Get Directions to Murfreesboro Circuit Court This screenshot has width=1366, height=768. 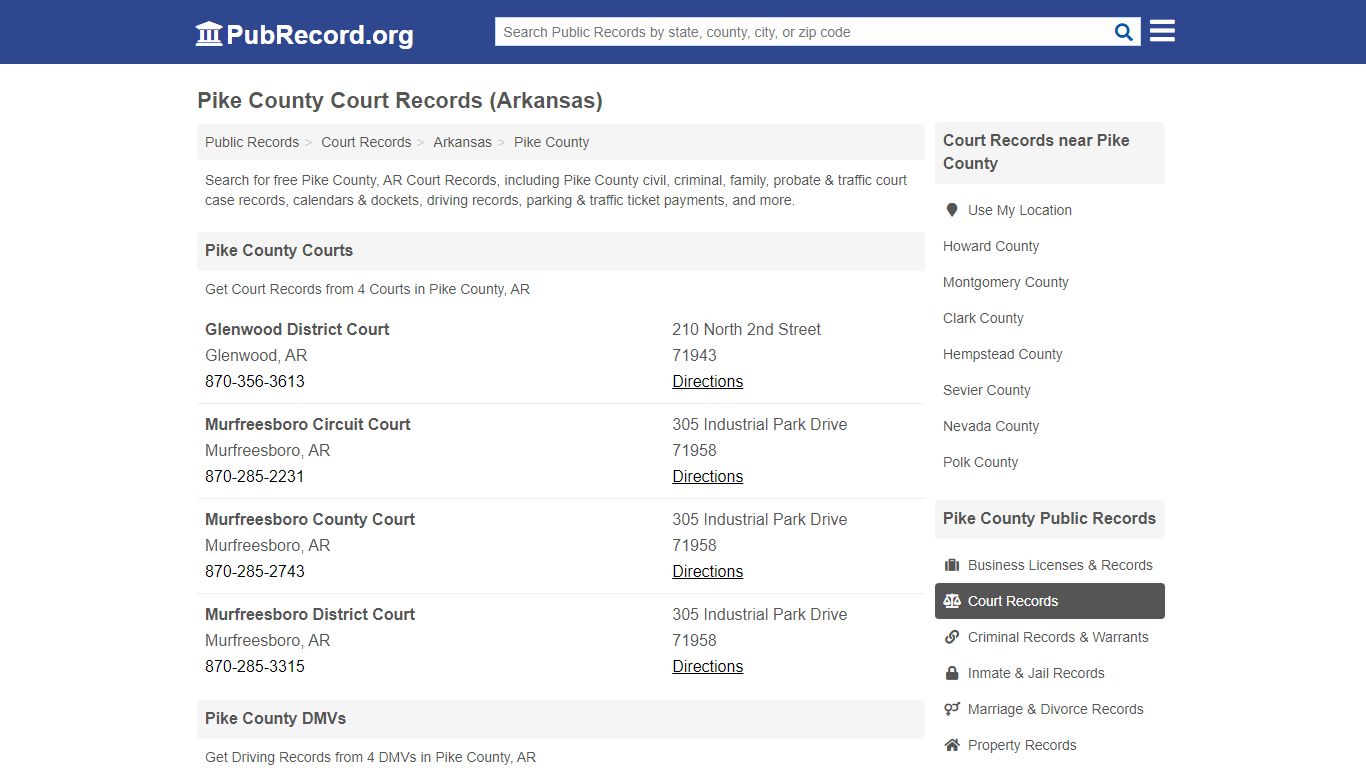[x=708, y=476]
